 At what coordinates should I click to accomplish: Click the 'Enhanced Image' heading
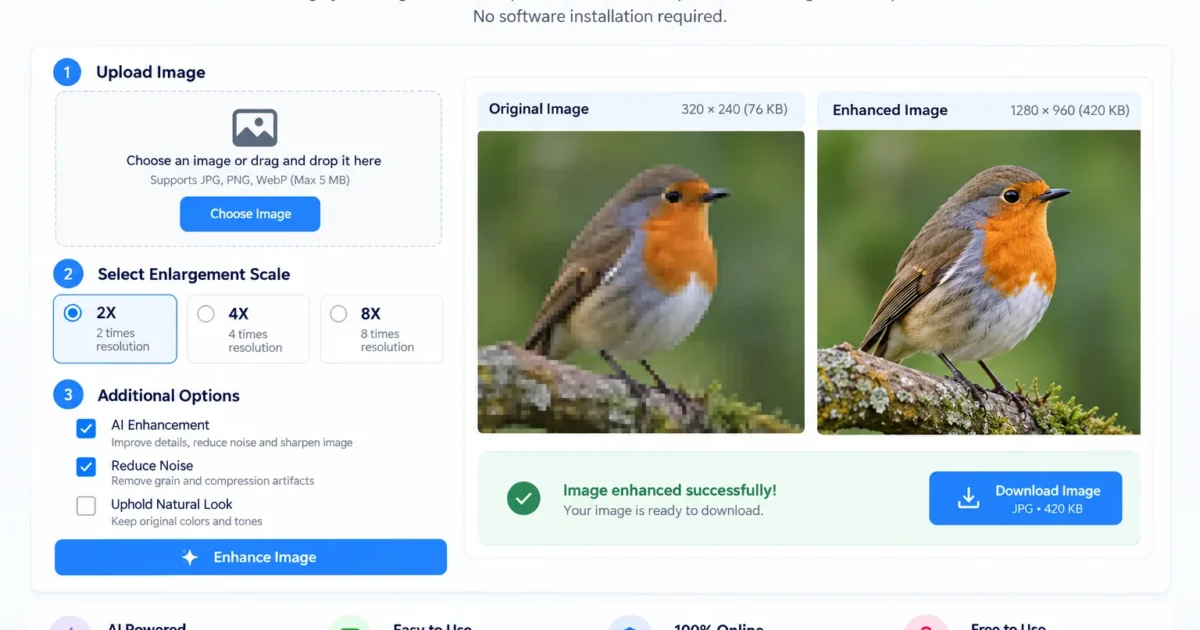pyautogui.click(x=890, y=110)
